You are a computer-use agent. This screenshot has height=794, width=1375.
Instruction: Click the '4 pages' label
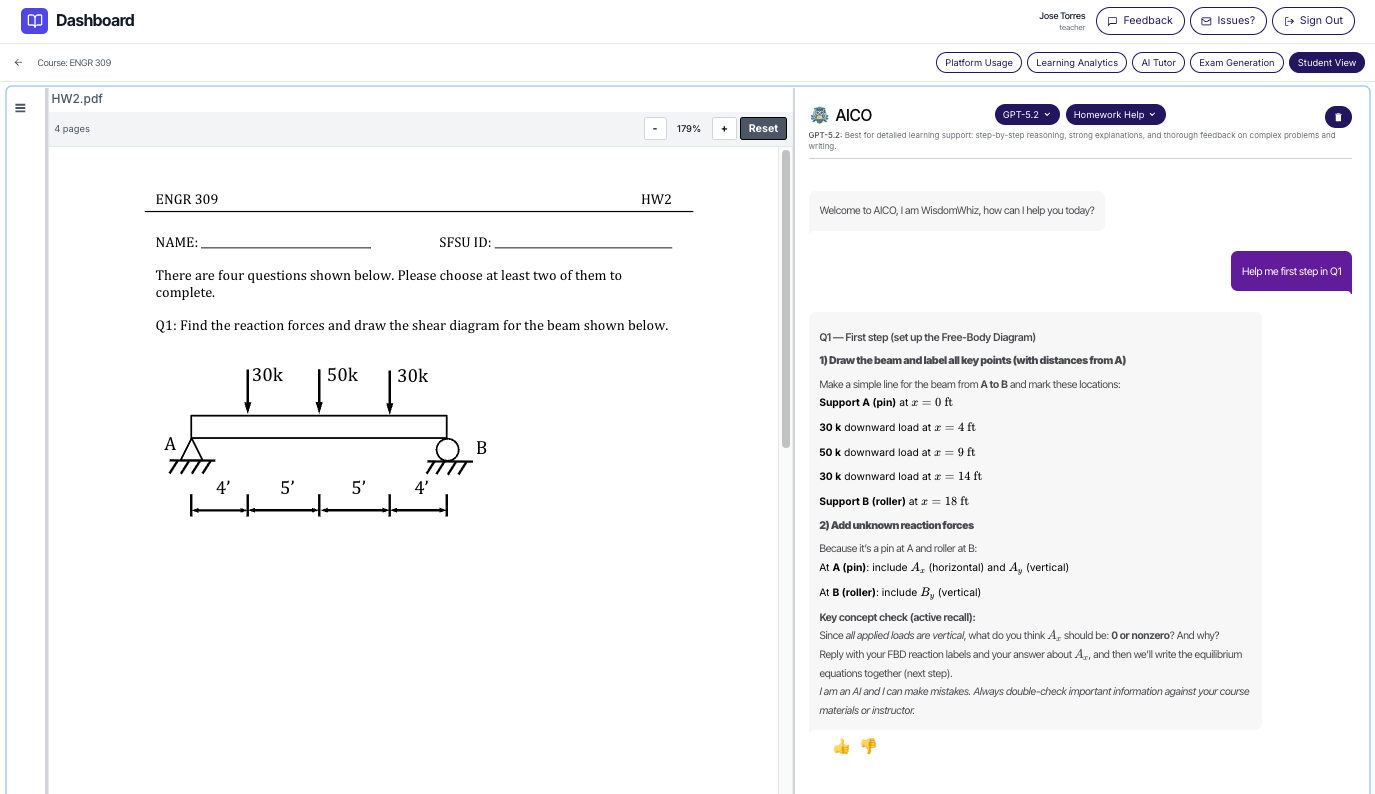tap(72, 129)
